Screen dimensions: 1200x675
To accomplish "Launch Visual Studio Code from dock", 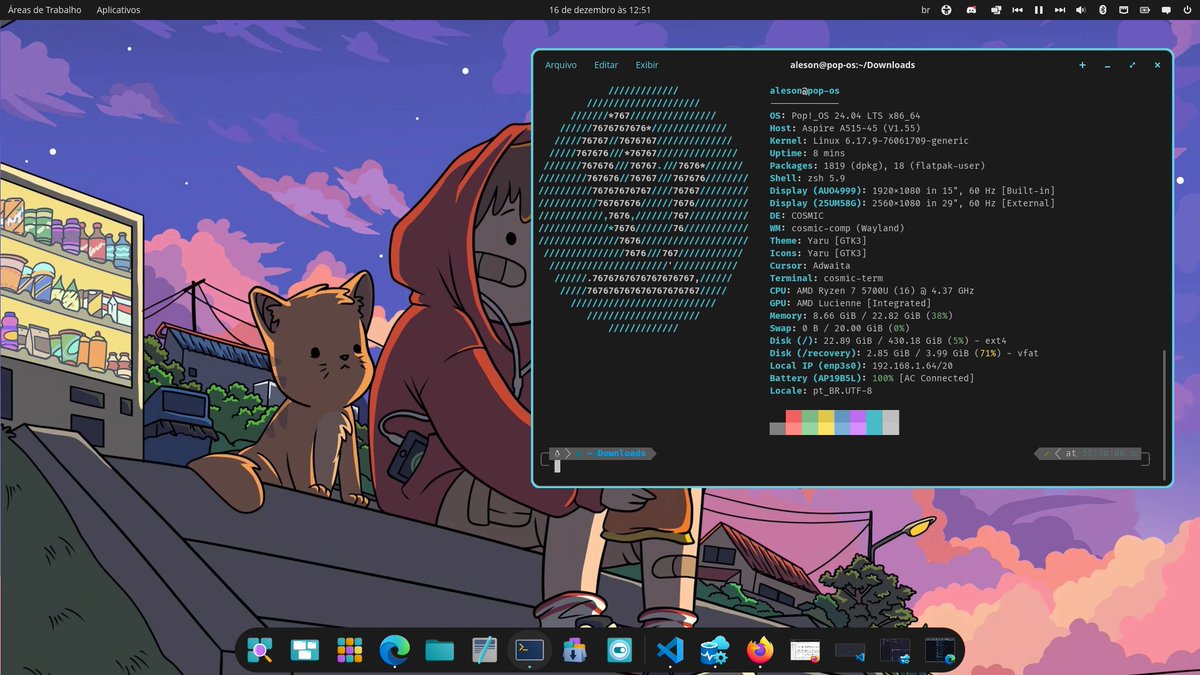I will (x=668, y=652).
